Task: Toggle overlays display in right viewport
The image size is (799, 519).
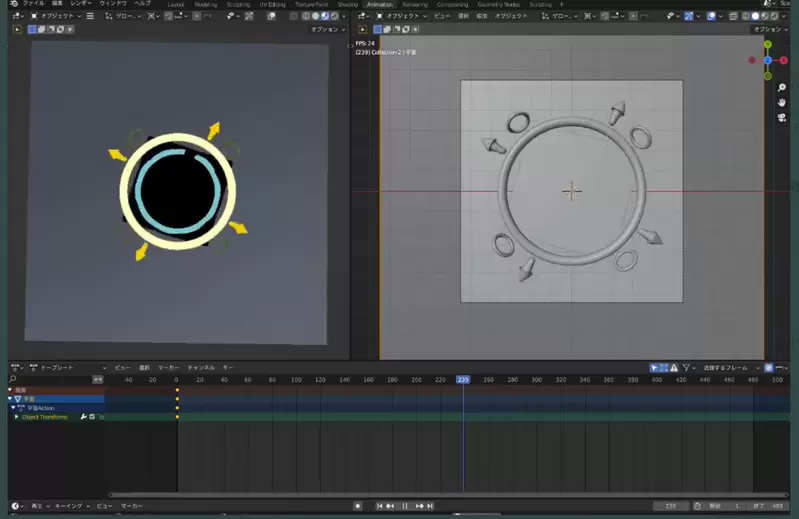Action: (713, 16)
